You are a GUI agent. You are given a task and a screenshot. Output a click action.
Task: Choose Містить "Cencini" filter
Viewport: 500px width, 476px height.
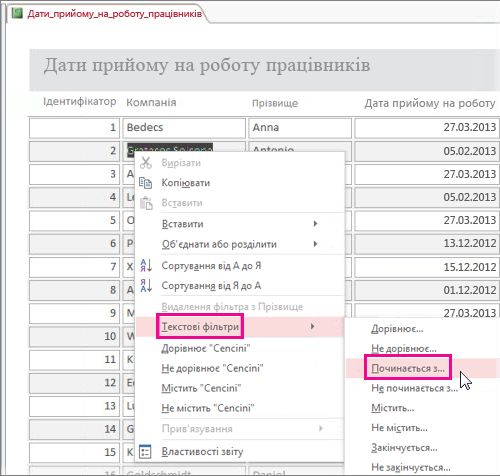(x=201, y=388)
